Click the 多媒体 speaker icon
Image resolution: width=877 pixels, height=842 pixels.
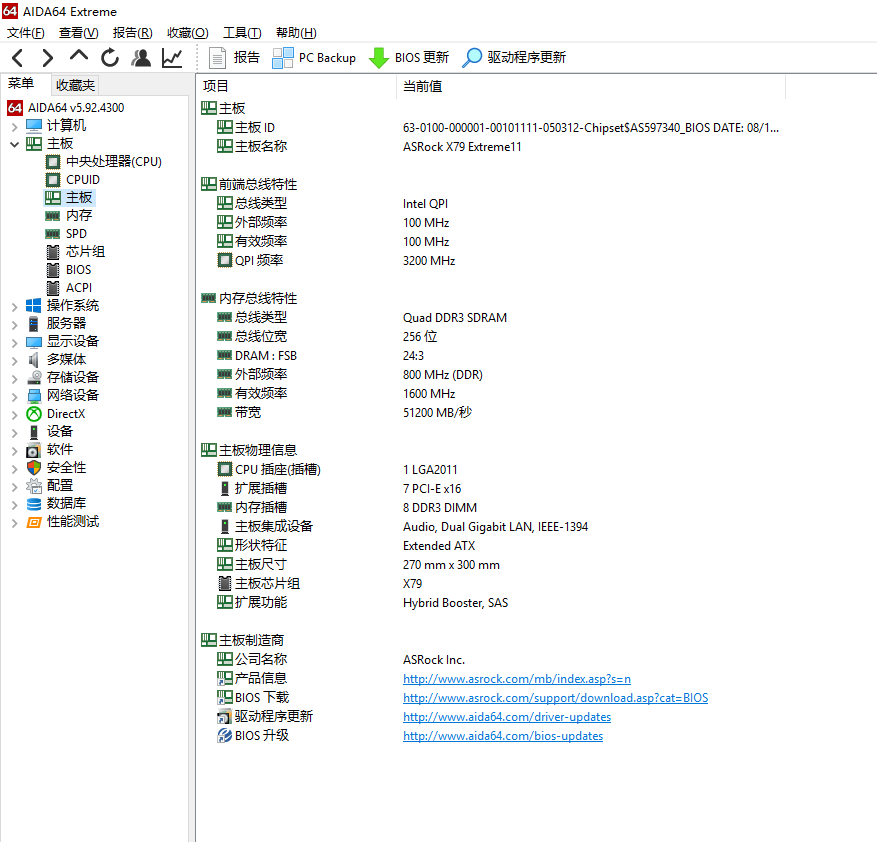pos(34,359)
